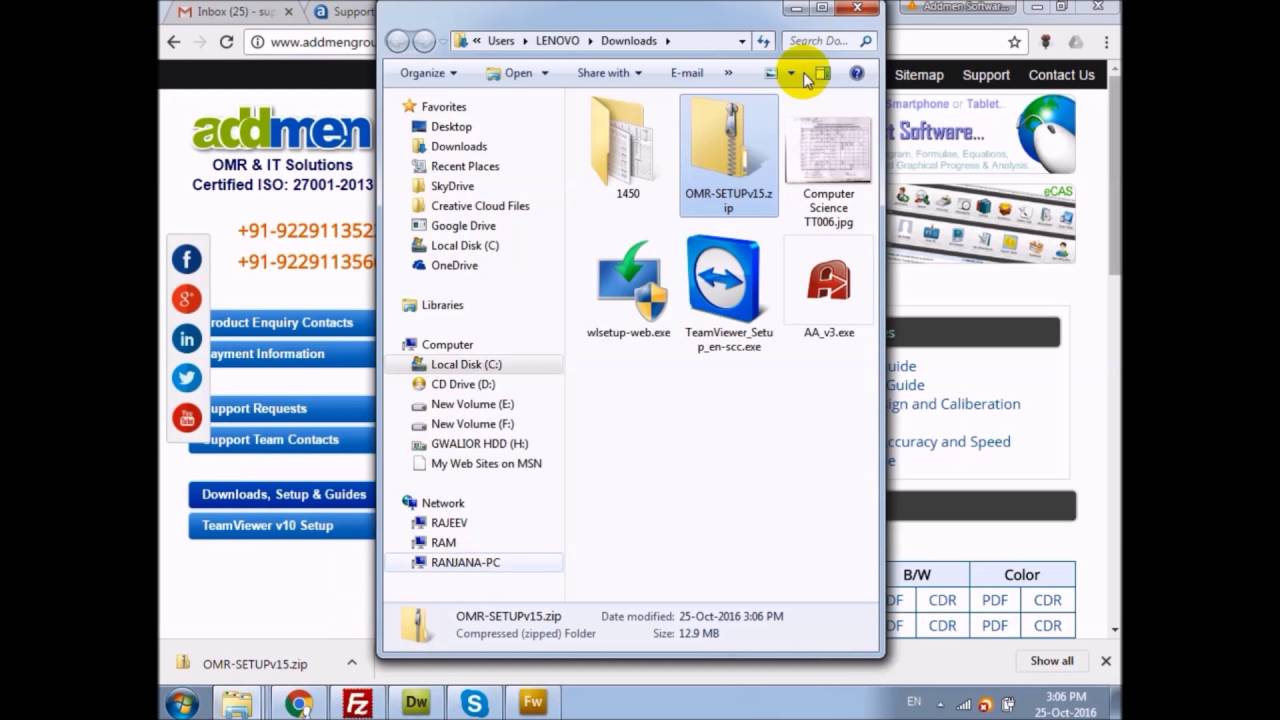Refresh the Downloads folder address bar
1280x720 pixels.
click(764, 41)
